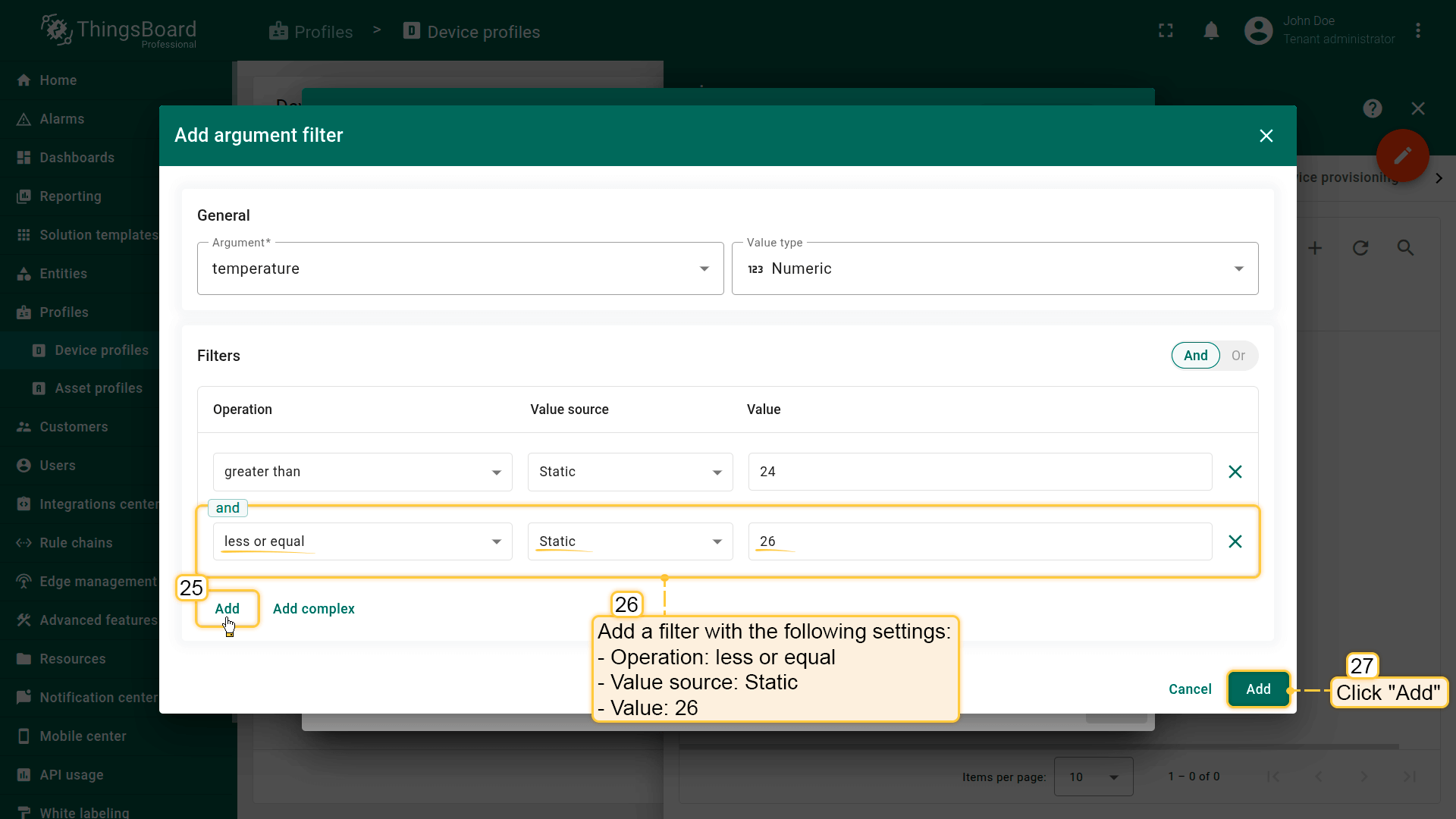This screenshot has width=1456, height=819.
Task: Open the help question mark icon
Action: 1372,108
